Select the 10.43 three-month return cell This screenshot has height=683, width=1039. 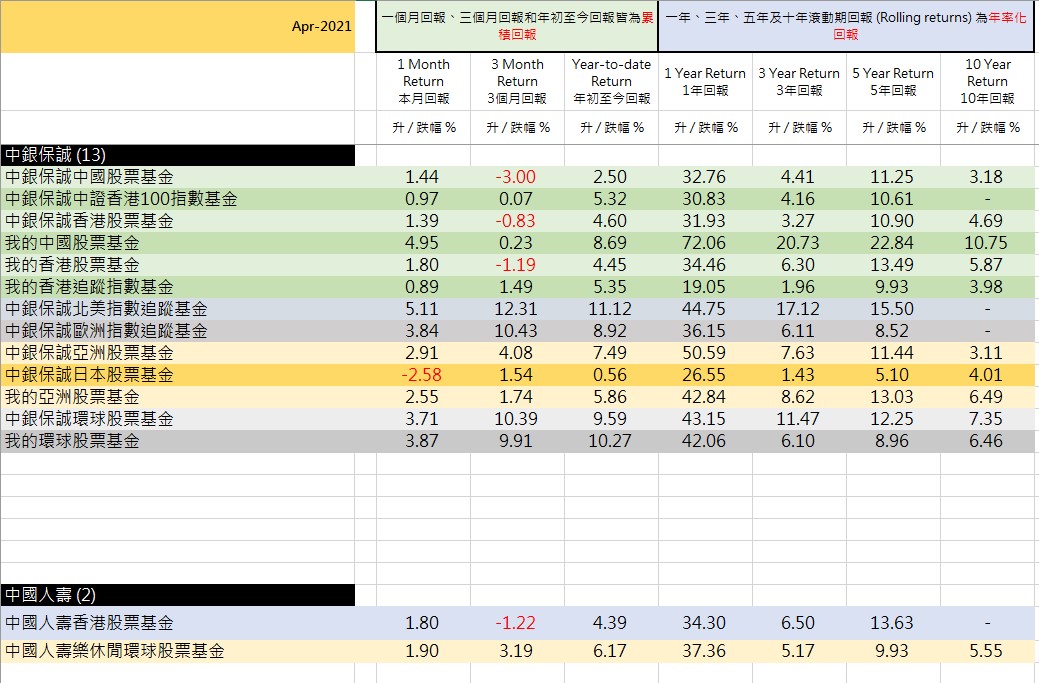(516, 331)
